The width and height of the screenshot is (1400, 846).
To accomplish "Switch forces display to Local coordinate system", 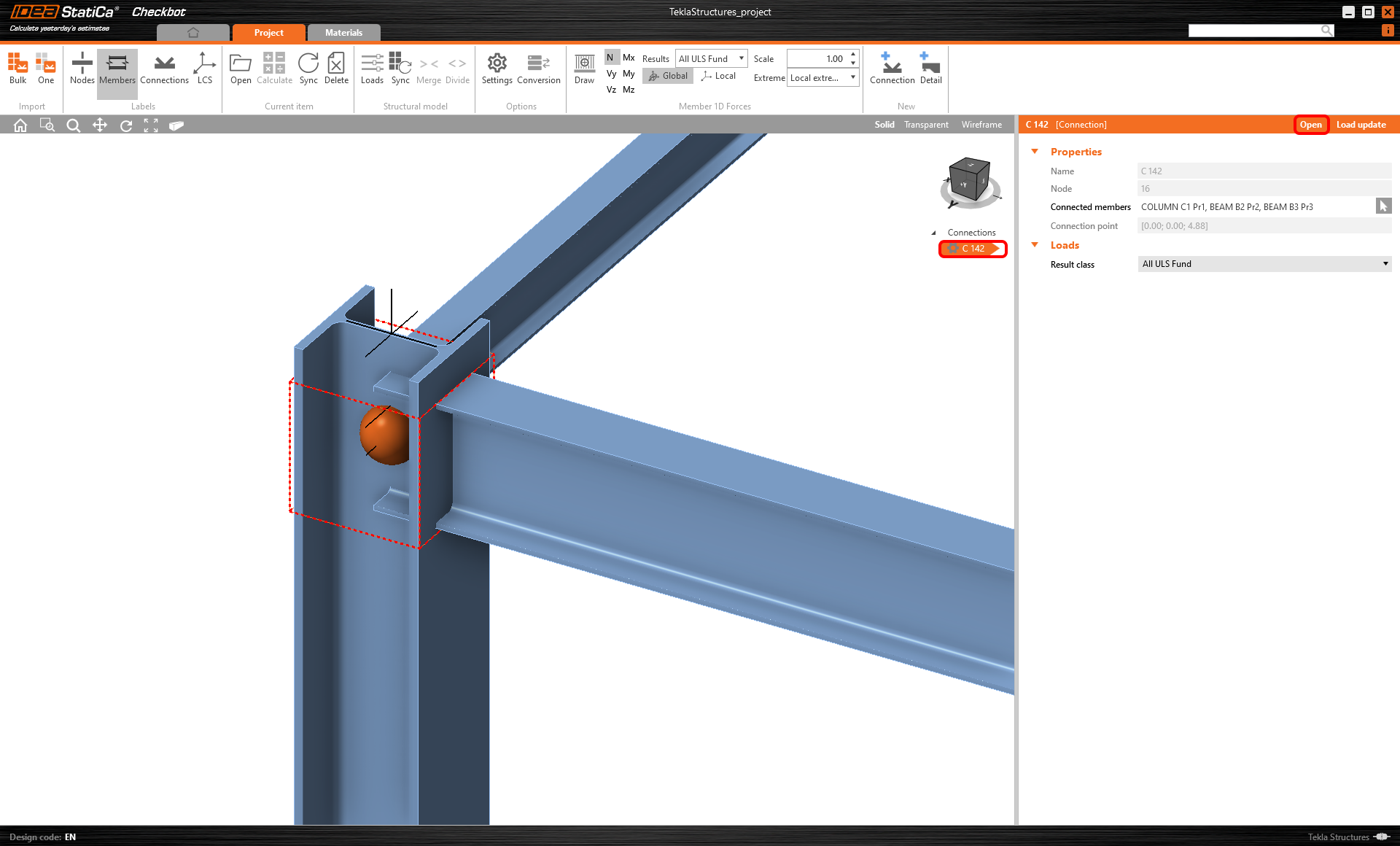I will tap(718, 75).
